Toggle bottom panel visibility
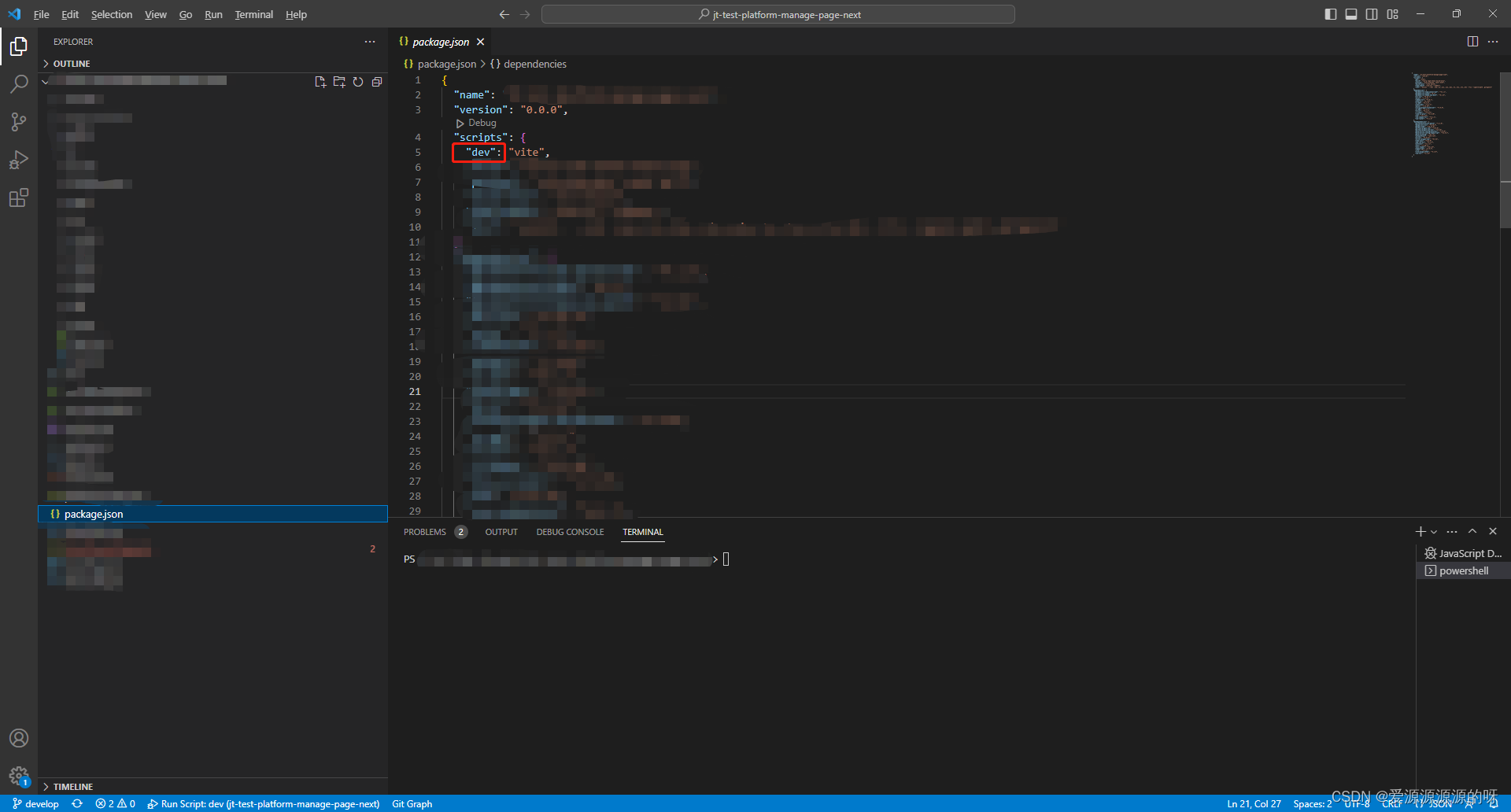Viewport: 1511px width, 812px height. coord(1351,14)
